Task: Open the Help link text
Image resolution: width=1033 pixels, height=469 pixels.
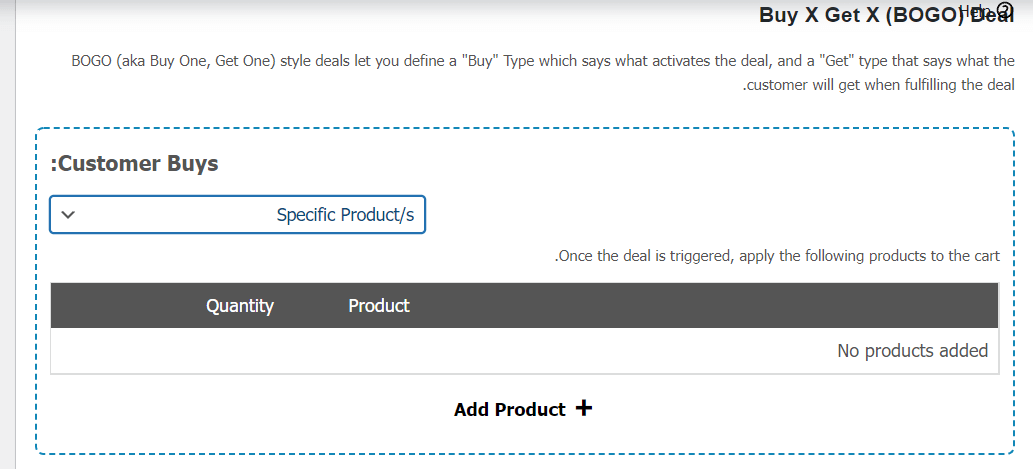Action: click(977, 11)
